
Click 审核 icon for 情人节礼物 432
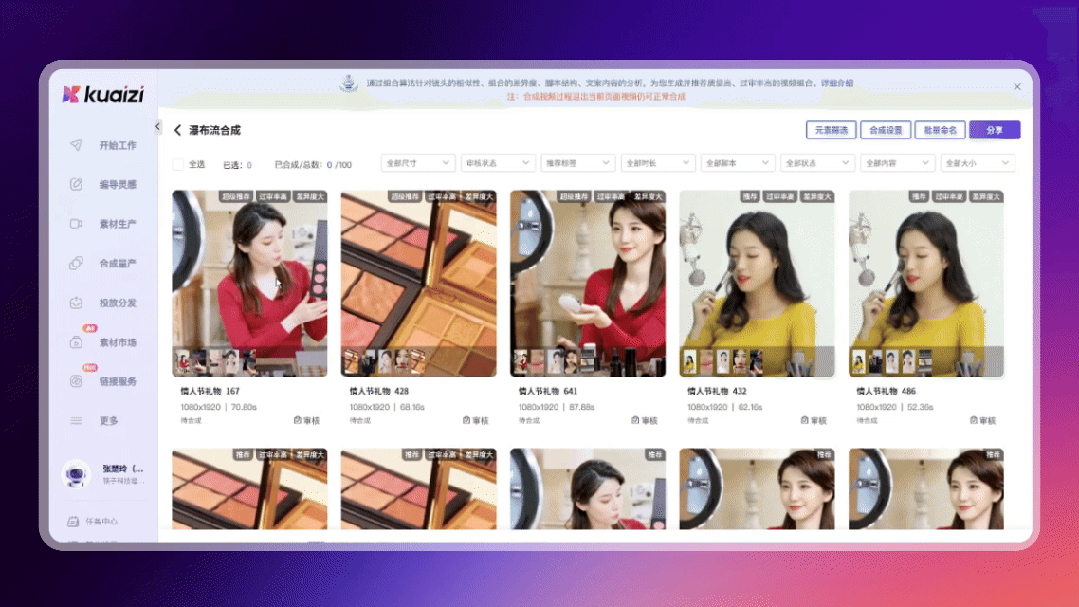[x=804, y=420]
